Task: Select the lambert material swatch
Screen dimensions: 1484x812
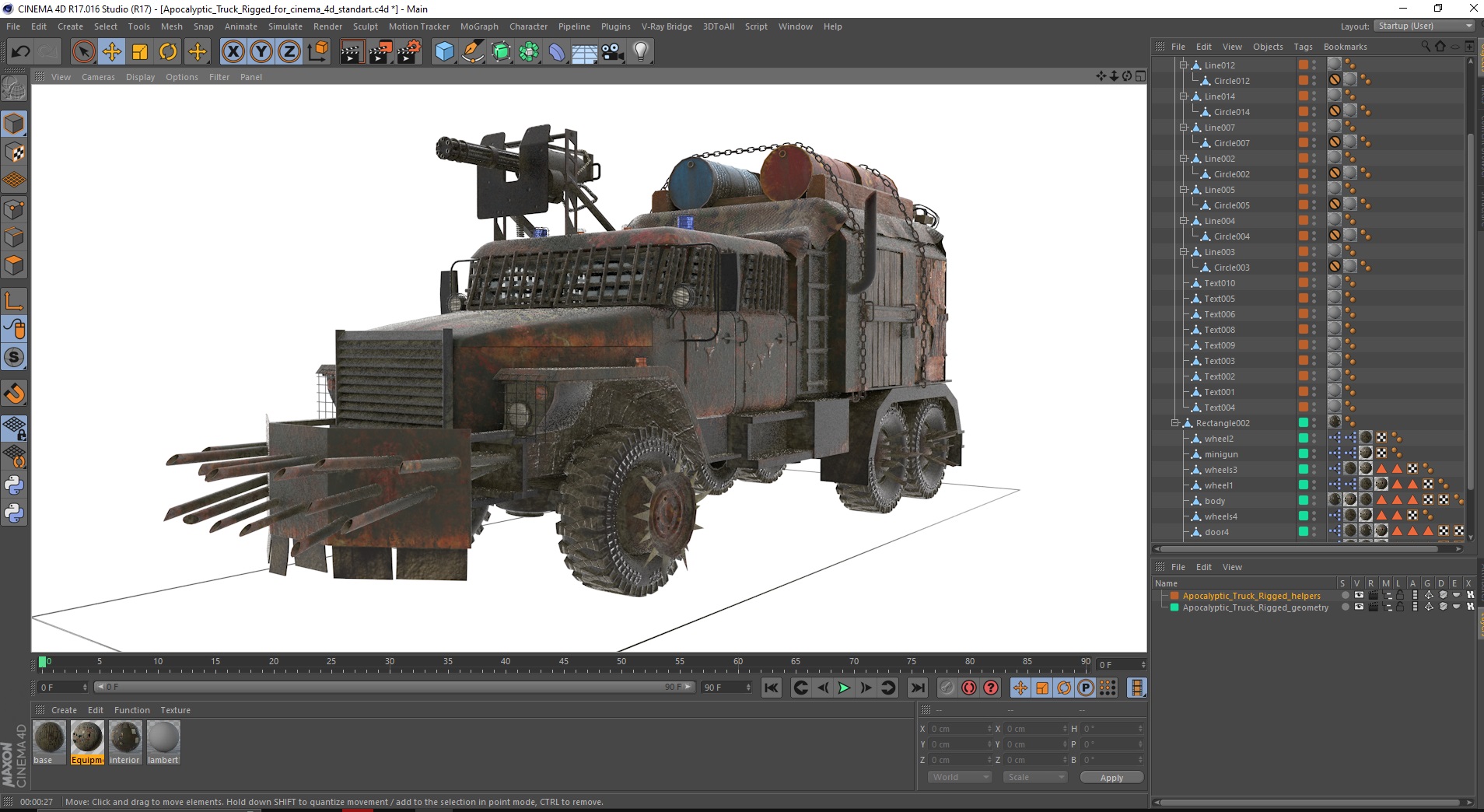Action: click(163, 743)
